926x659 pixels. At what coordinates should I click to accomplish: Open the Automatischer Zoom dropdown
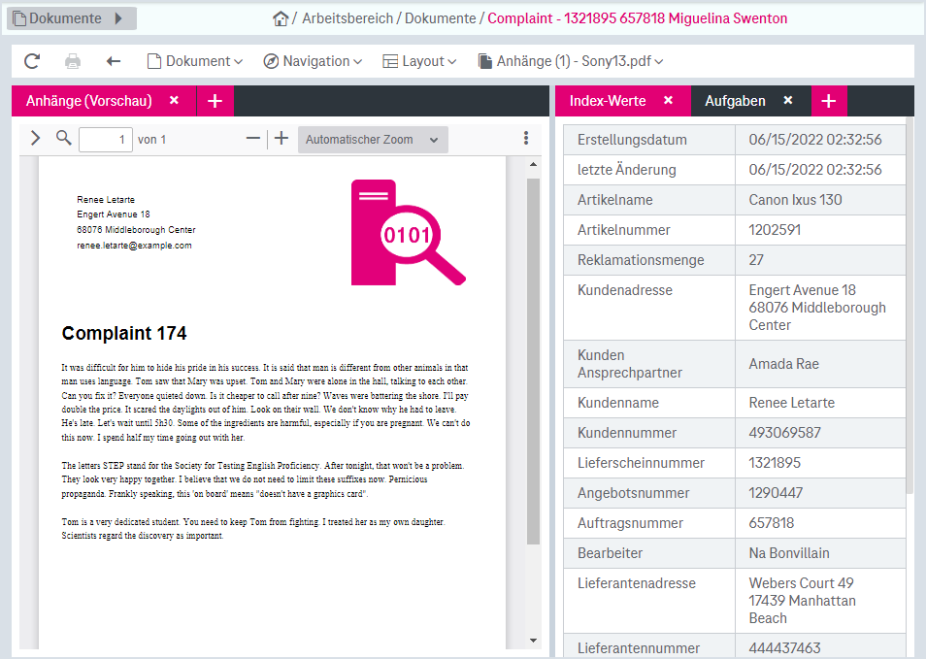pos(373,140)
